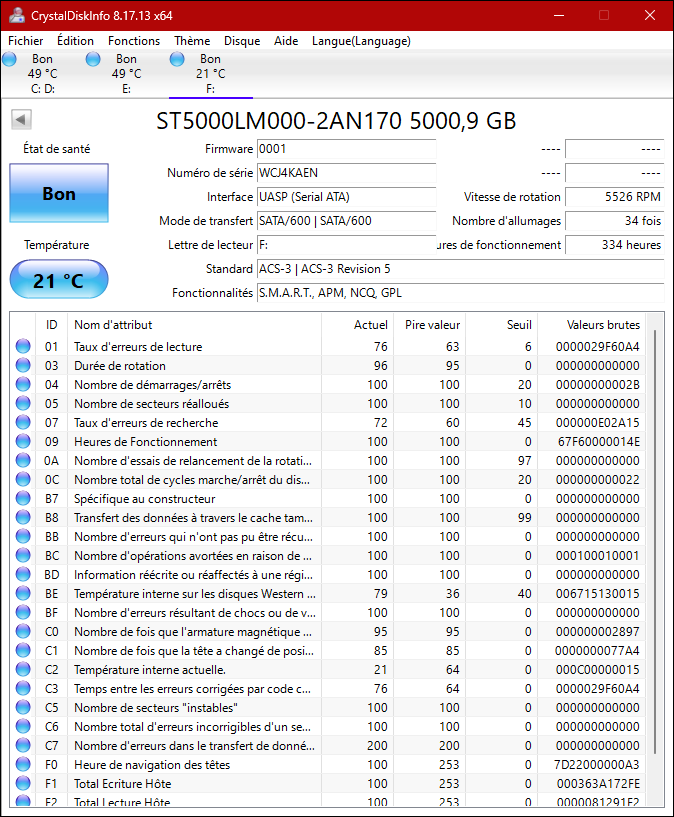The height and width of the screenshot is (817, 674).
Task: Open the Thème menu
Action: [192, 41]
